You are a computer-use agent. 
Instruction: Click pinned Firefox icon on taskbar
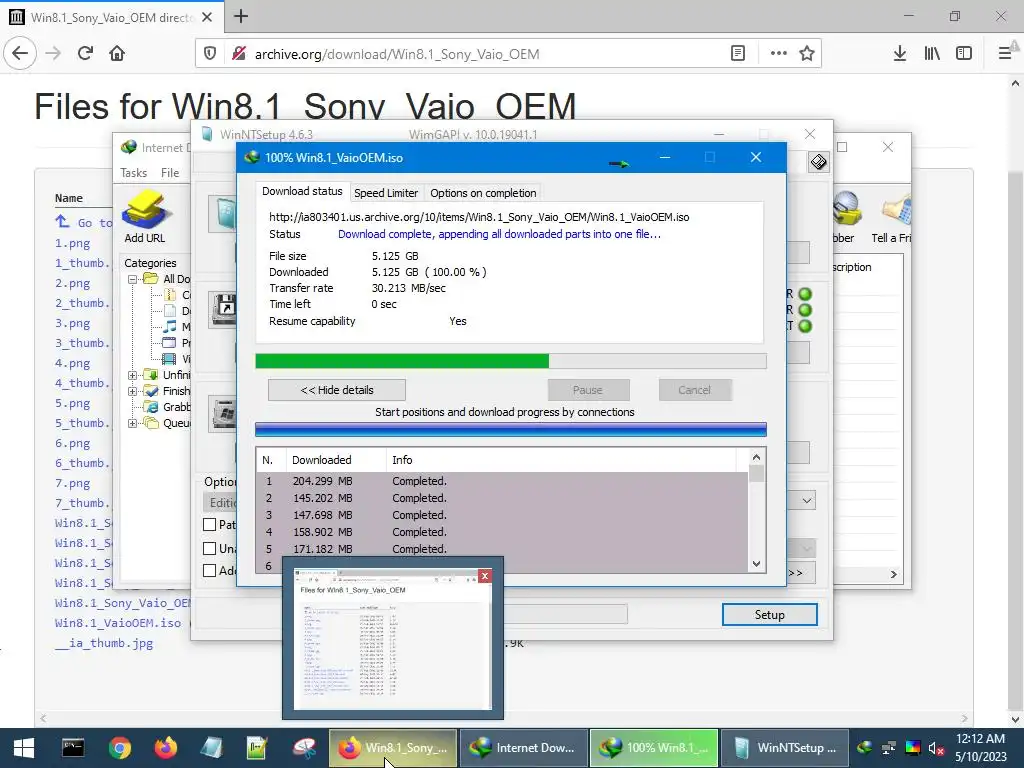coord(165,748)
